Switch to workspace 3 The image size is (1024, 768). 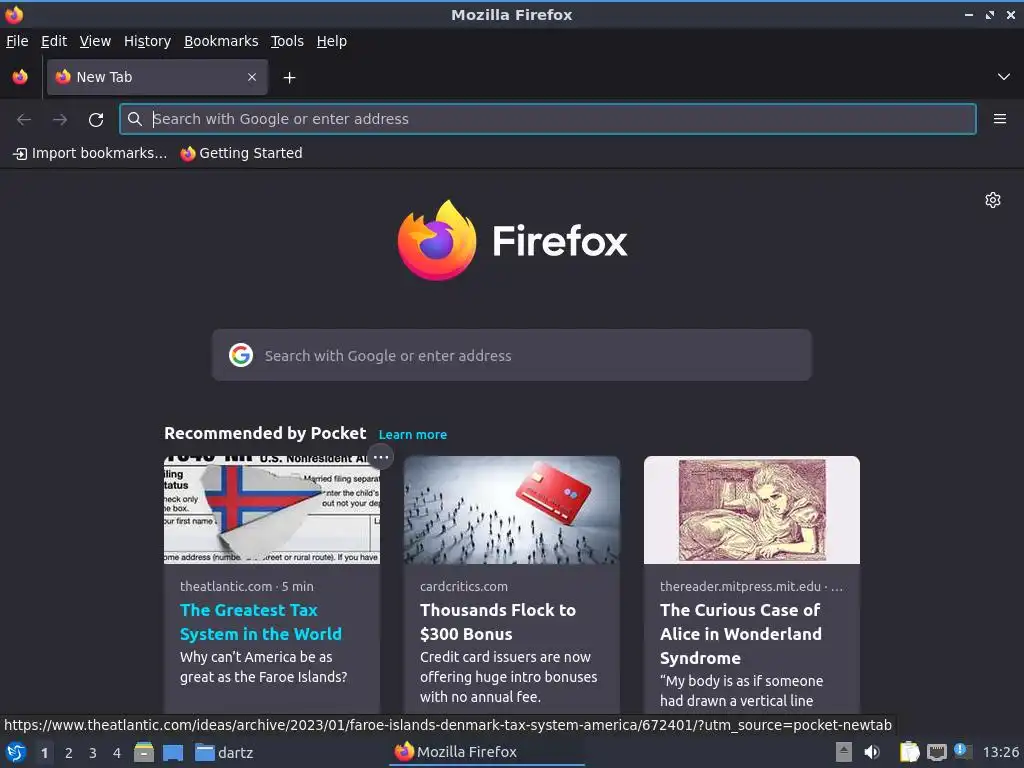(x=93, y=753)
